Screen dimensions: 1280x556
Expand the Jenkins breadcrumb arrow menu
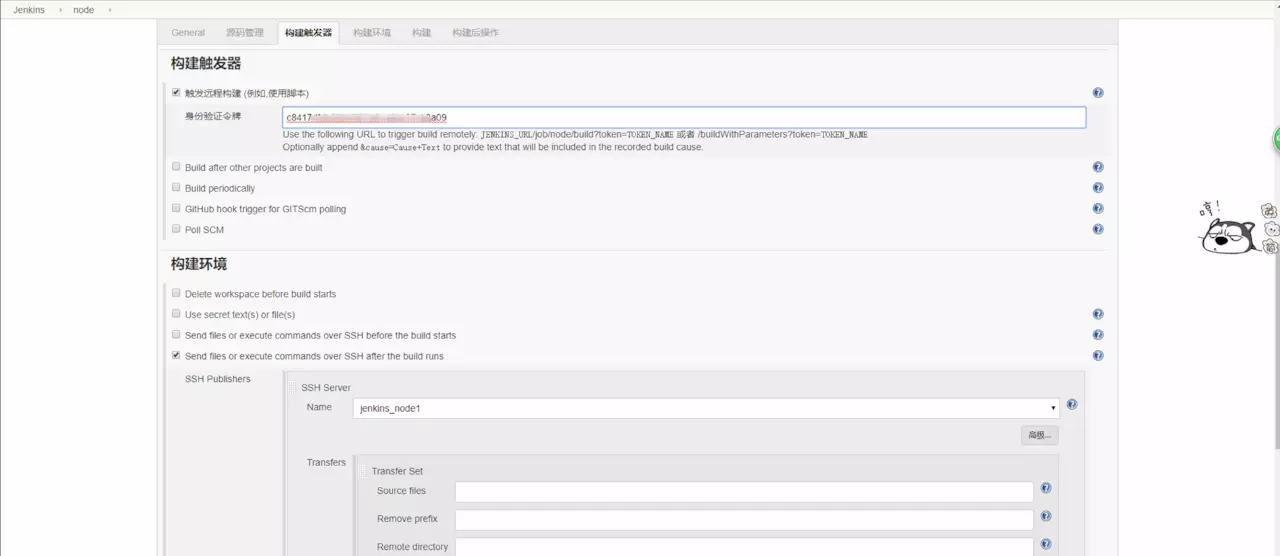click(x=59, y=10)
